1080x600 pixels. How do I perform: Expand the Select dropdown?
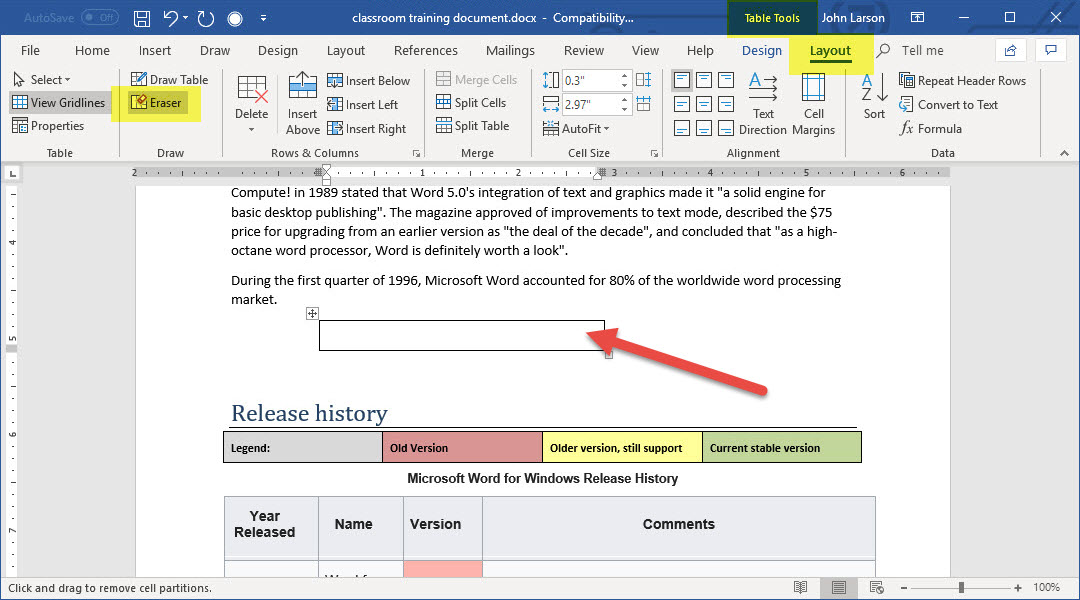42,80
